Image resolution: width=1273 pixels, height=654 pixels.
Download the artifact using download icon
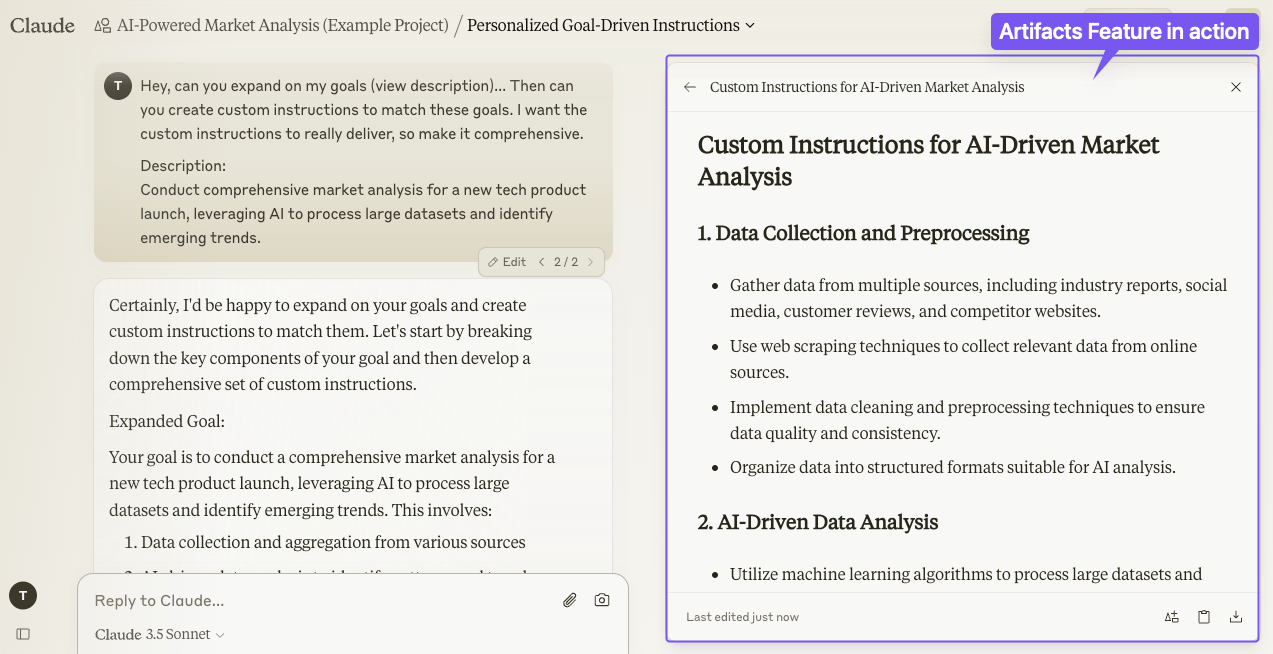[1236, 617]
